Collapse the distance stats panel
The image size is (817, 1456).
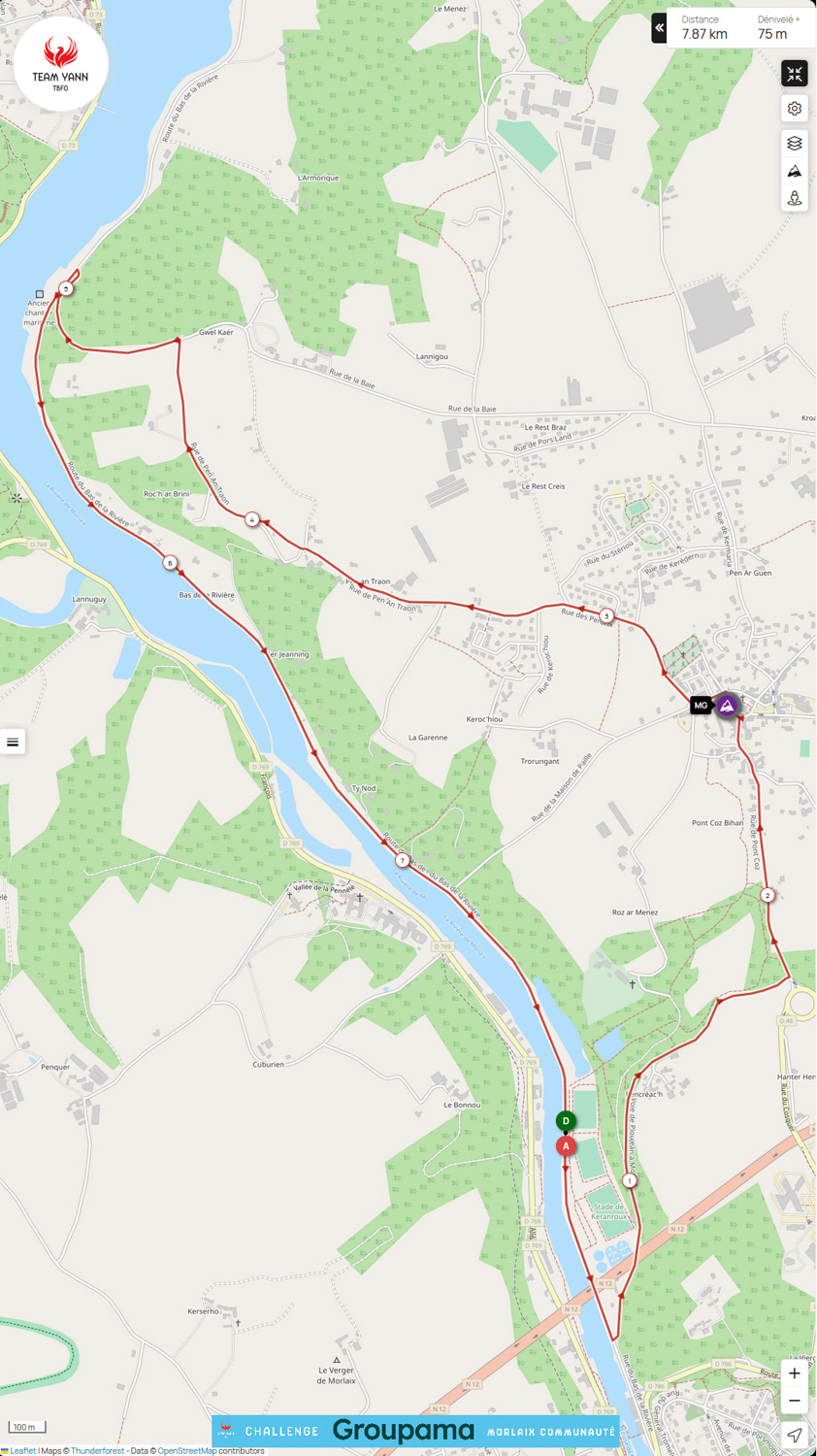pyautogui.click(x=659, y=28)
